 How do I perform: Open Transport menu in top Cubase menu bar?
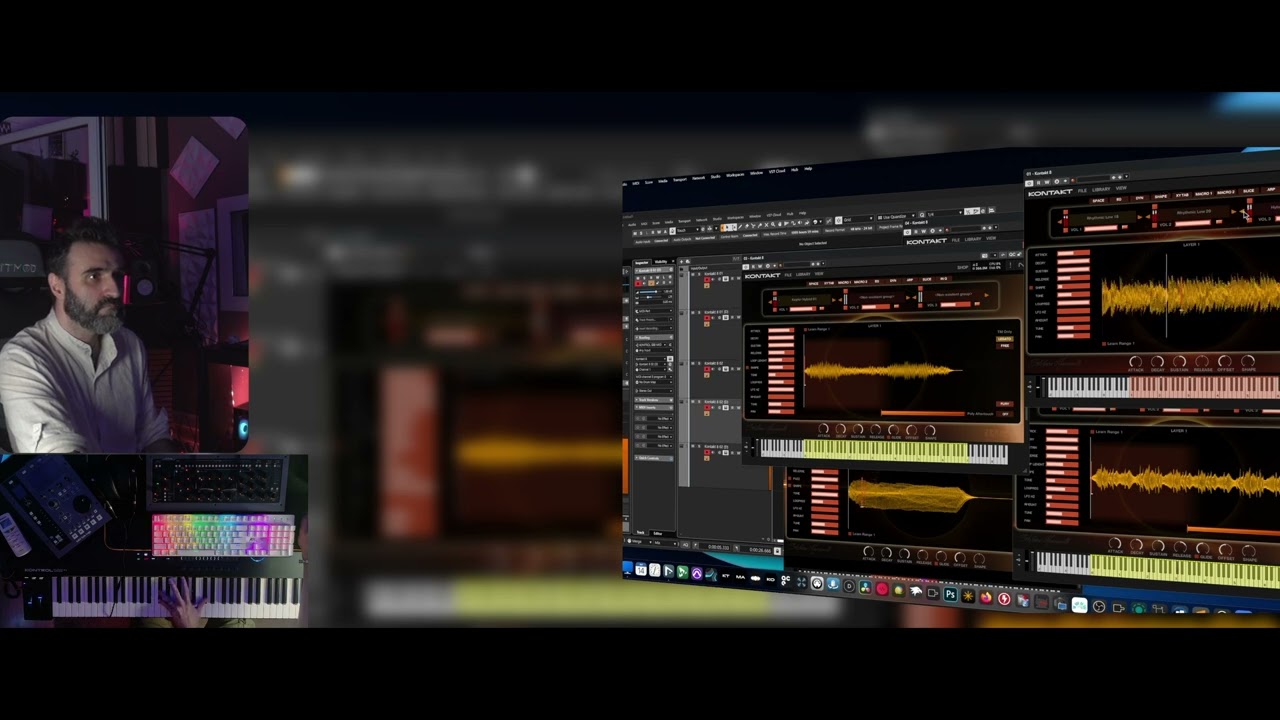(x=680, y=180)
